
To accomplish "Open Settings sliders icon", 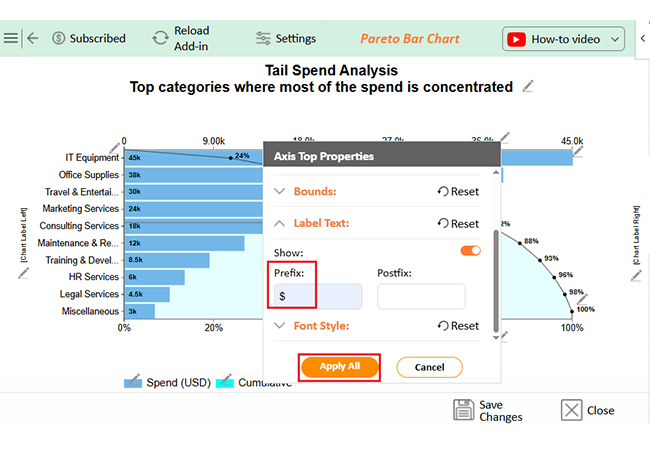I will tap(263, 38).
